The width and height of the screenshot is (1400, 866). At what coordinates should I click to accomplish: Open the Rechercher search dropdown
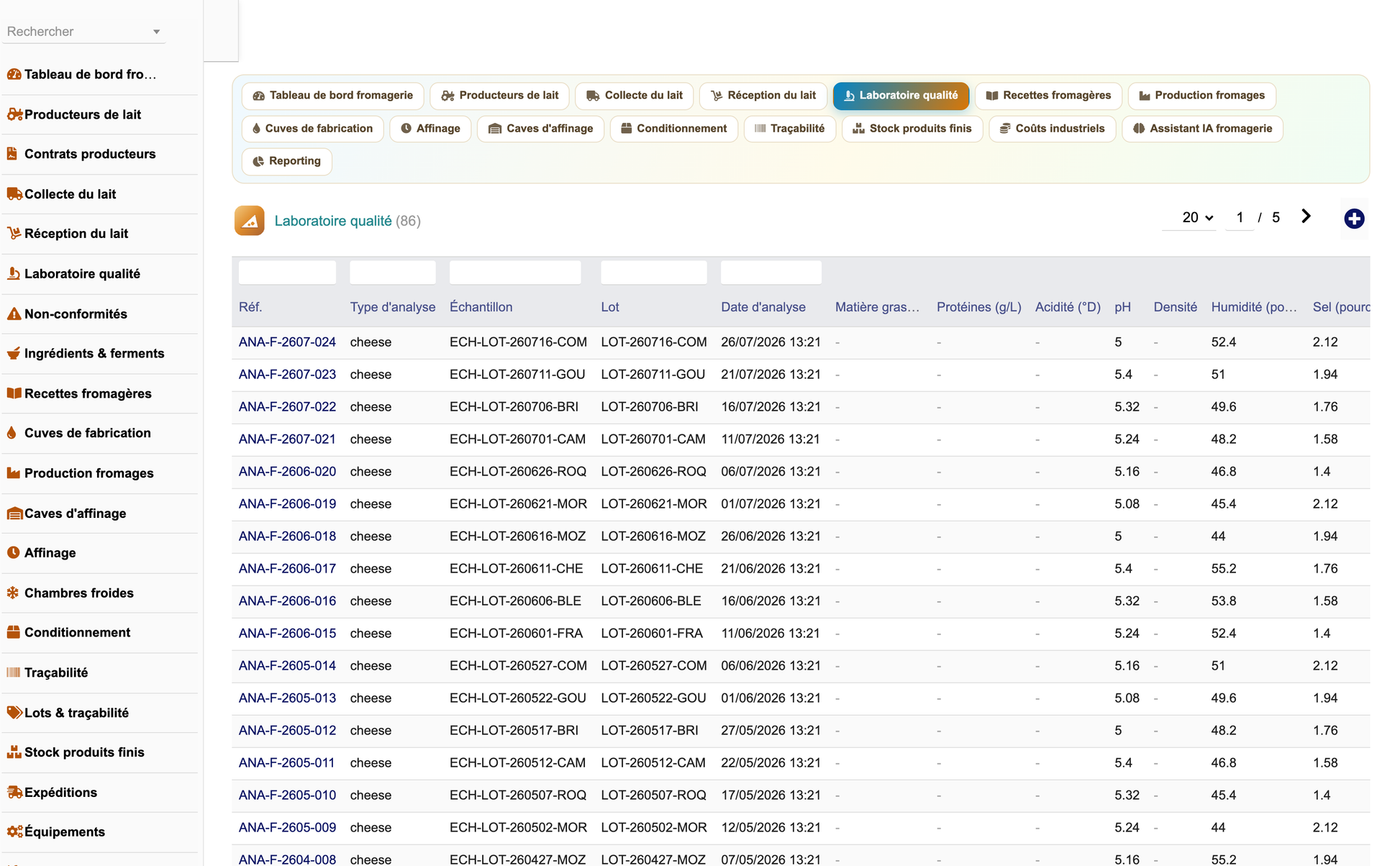[x=83, y=32]
